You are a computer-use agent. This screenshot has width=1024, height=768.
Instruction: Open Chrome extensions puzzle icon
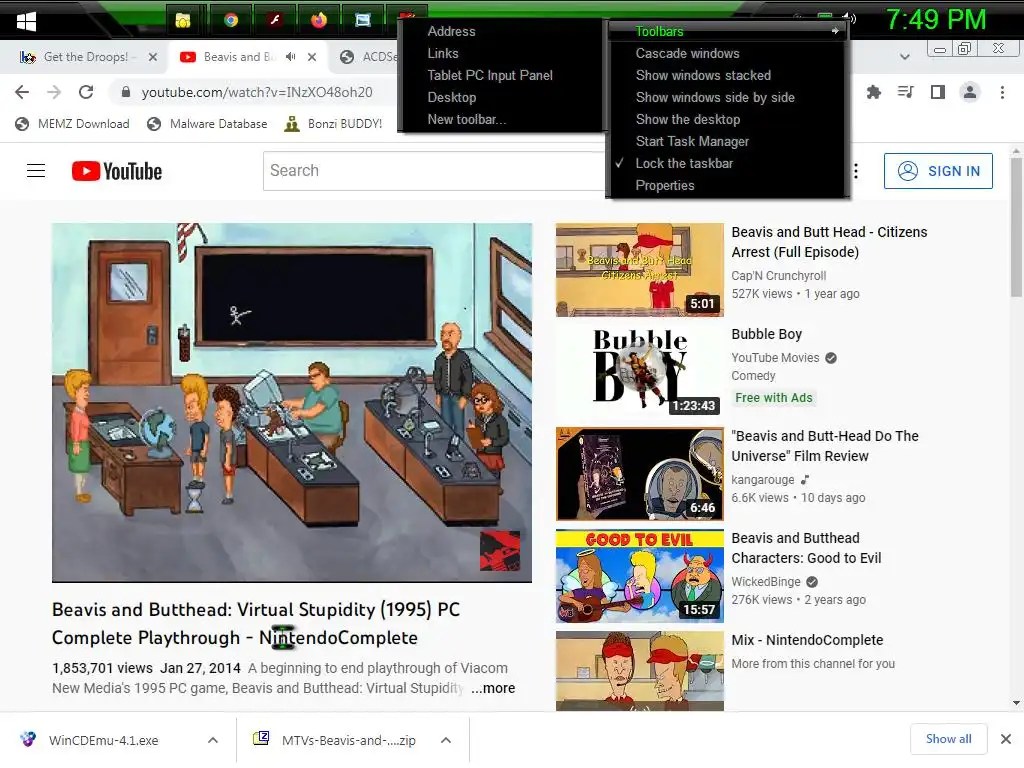coord(873,92)
